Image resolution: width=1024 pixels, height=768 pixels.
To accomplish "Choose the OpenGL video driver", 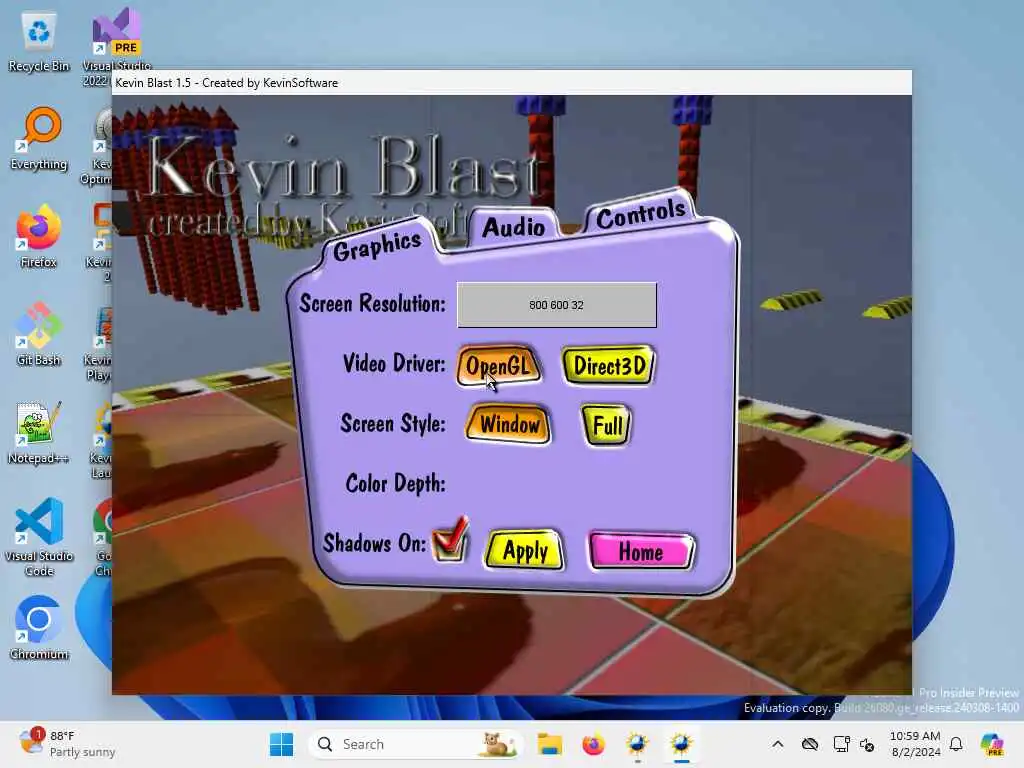I will (499, 366).
